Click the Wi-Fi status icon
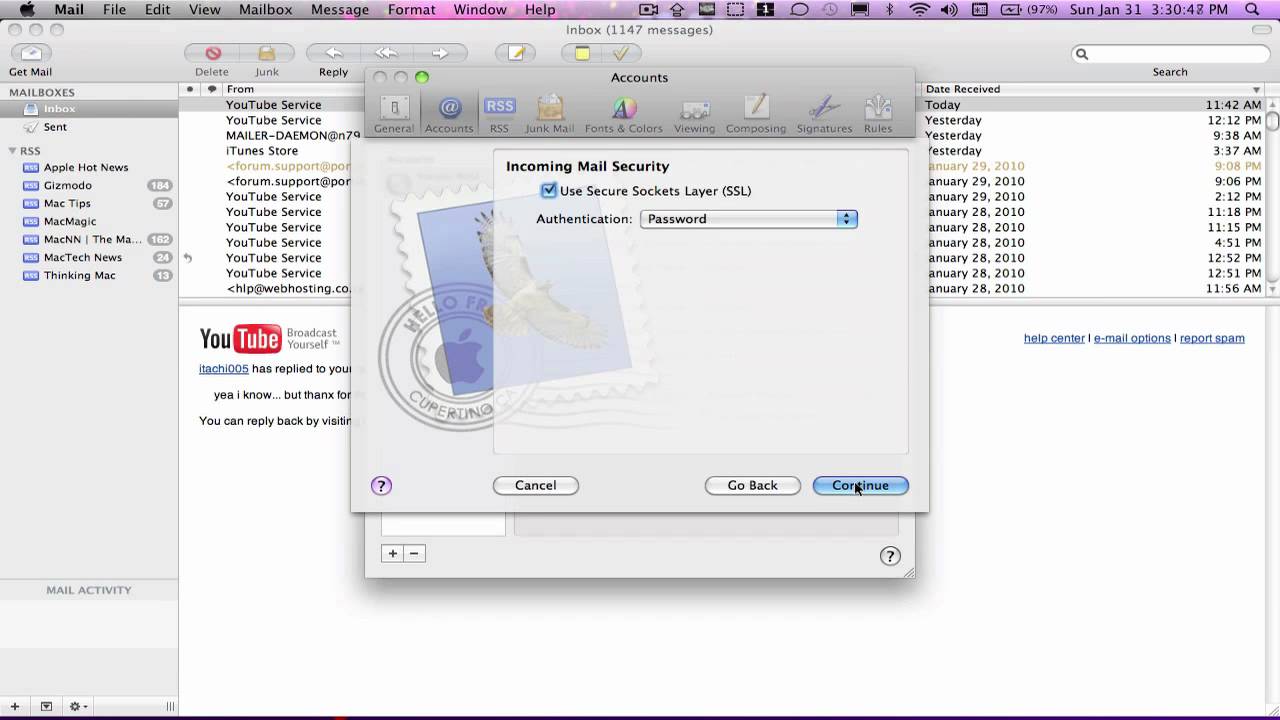Image resolution: width=1280 pixels, height=720 pixels. coord(919,10)
